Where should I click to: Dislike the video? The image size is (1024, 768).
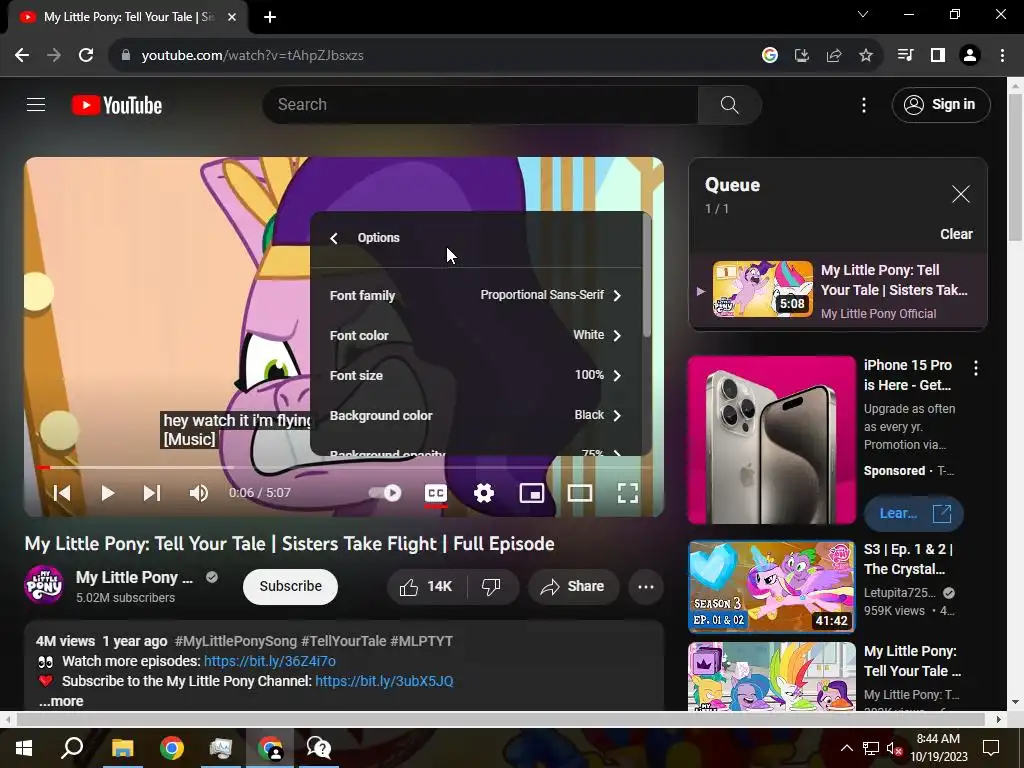(x=492, y=586)
